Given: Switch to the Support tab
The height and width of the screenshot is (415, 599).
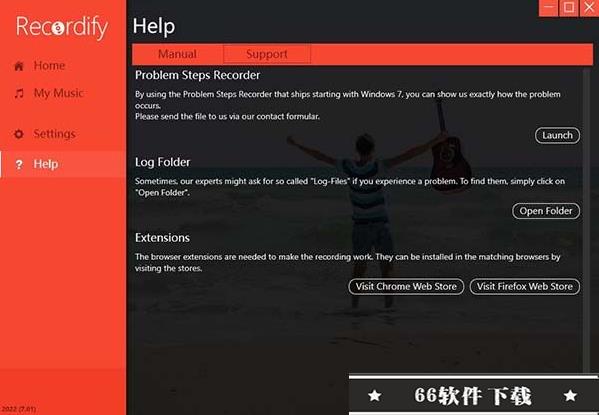Looking at the screenshot, I should pos(267,54).
